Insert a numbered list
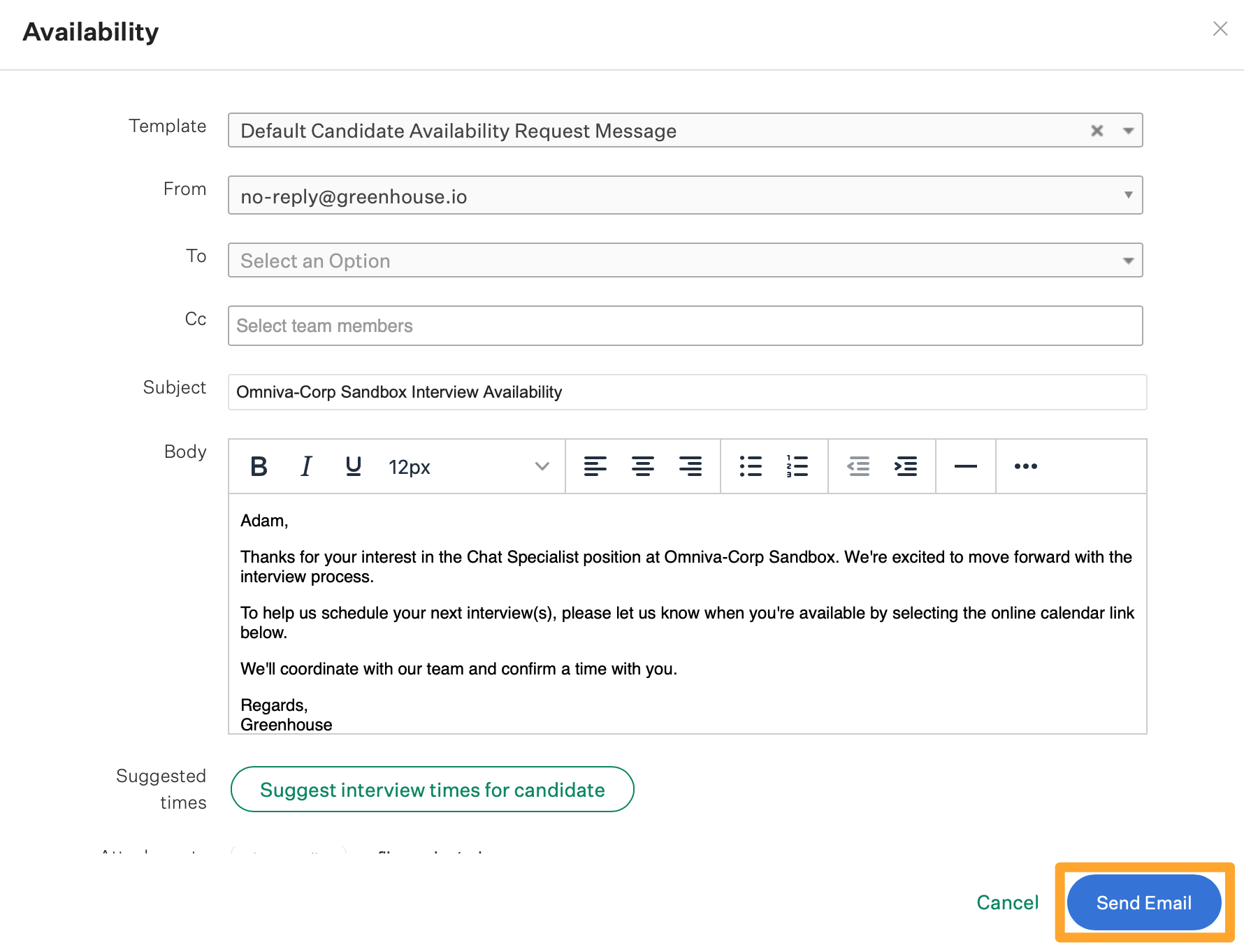1244x952 pixels. (797, 466)
